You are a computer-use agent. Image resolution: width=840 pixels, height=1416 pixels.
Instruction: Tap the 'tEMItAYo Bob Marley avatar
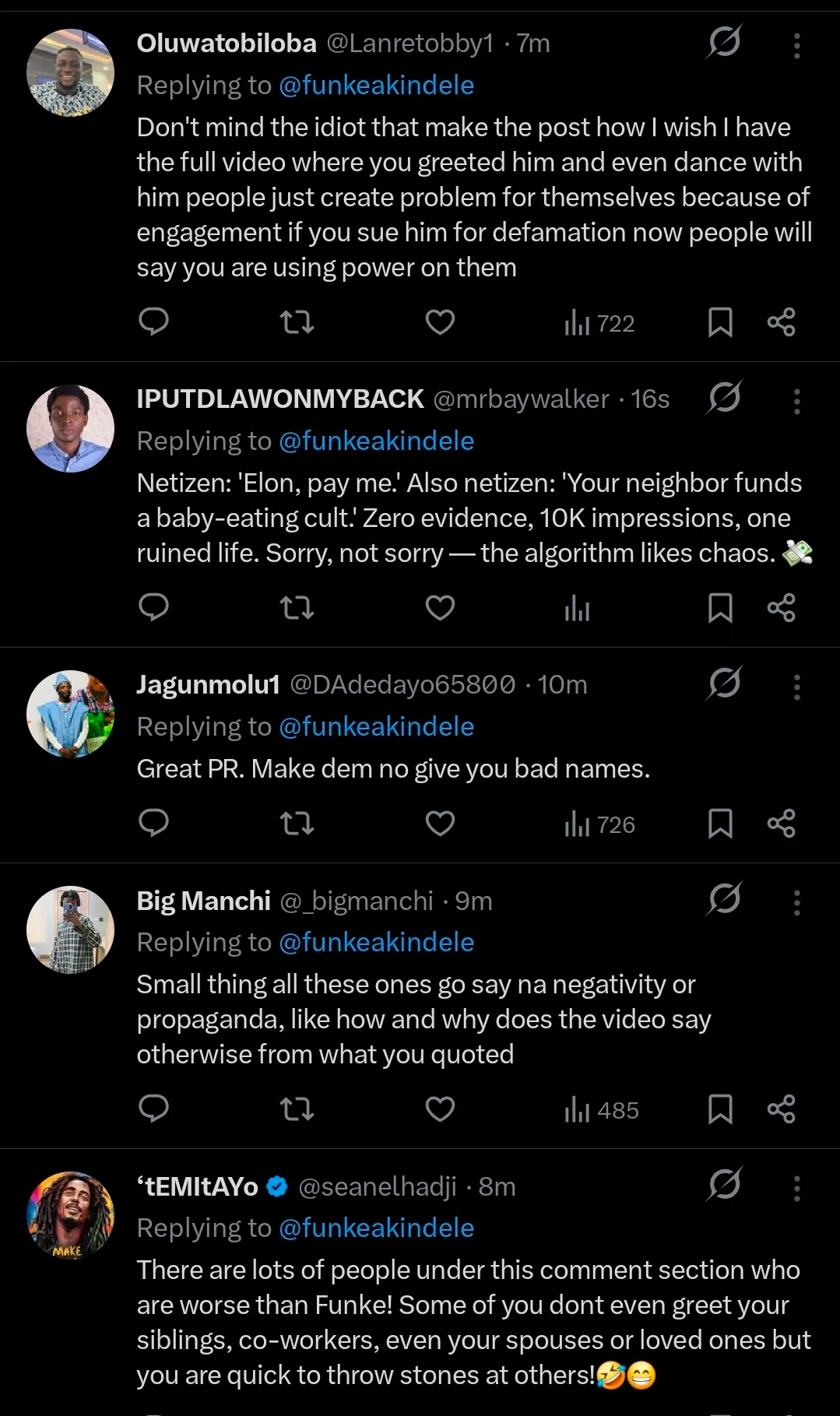coord(70,1215)
